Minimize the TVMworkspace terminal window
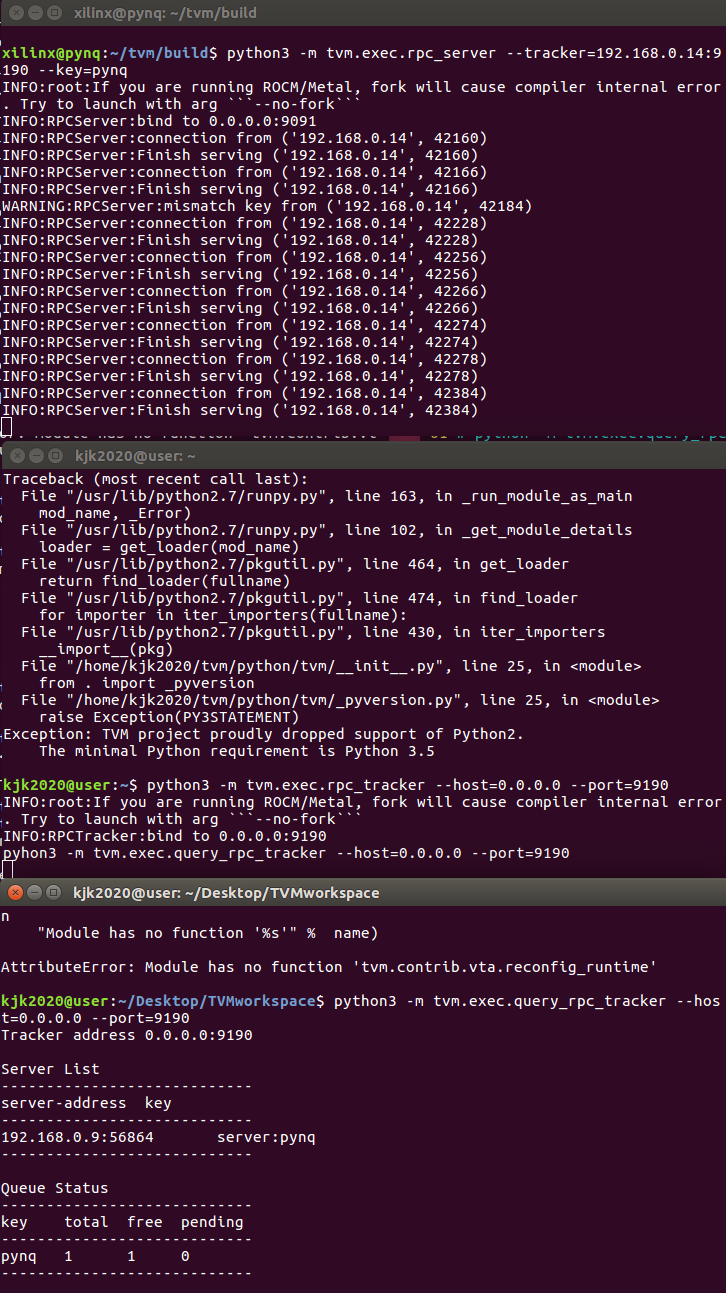 [34, 892]
